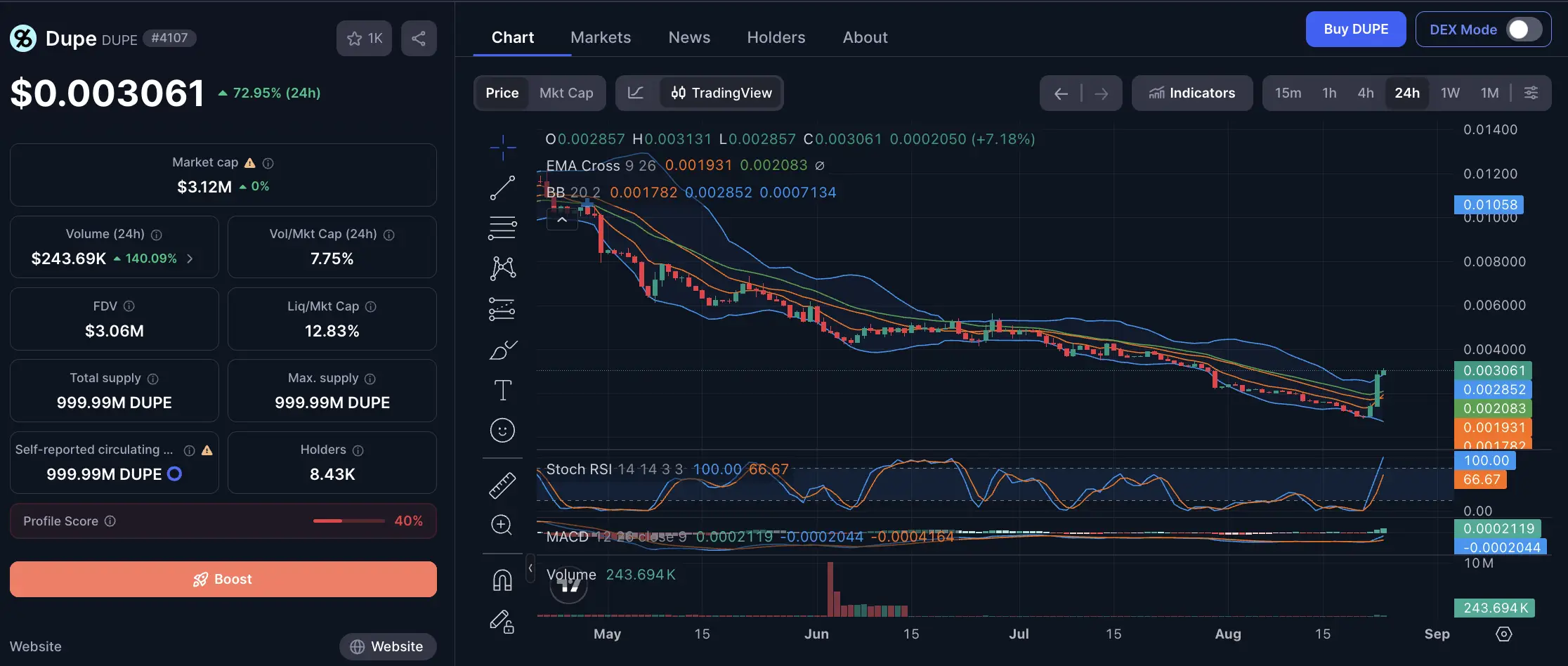Click the Market cap warning triangle
Screen dimensions: 1568x666
[249, 163]
